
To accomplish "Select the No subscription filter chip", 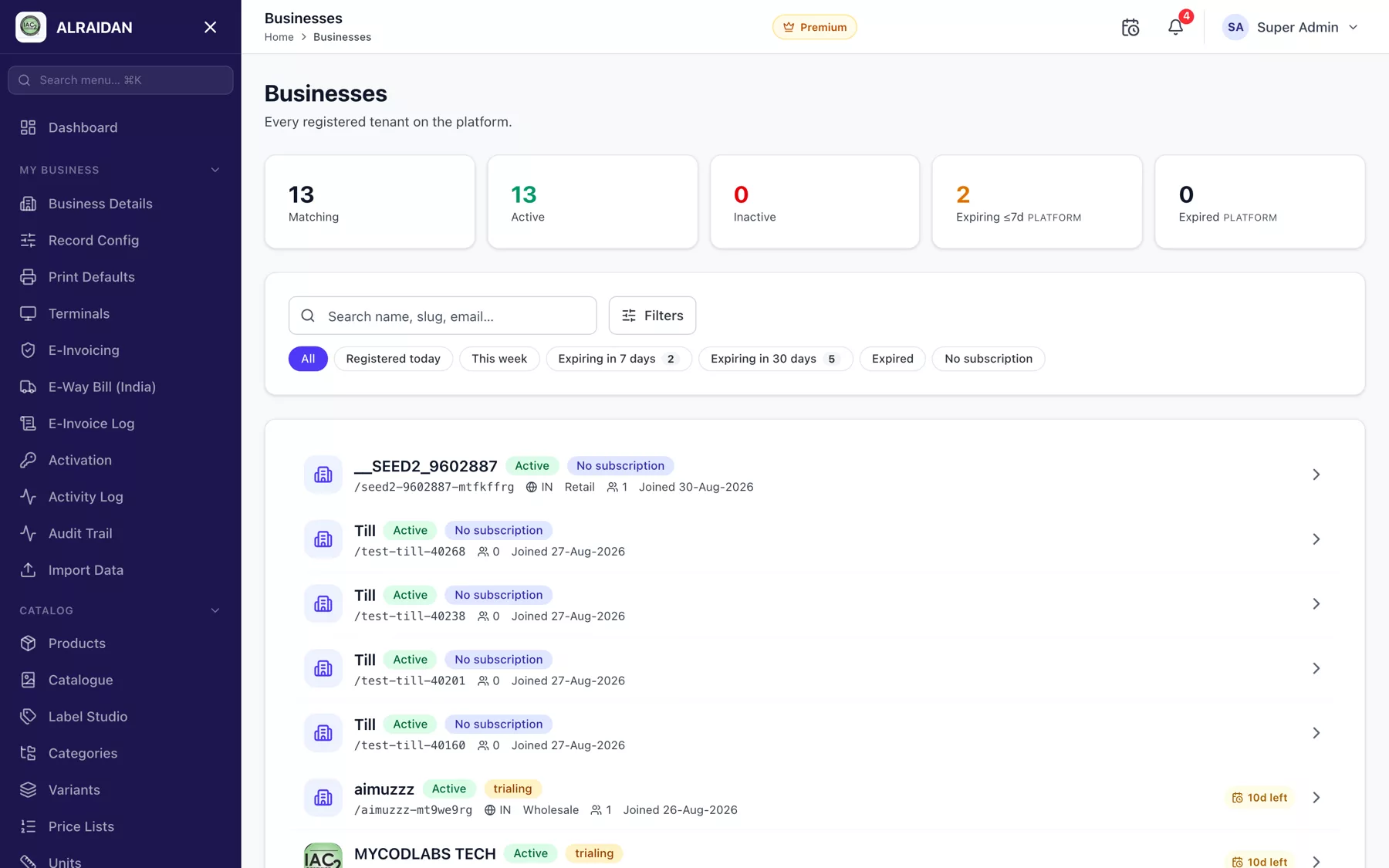I will click(x=989, y=359).
